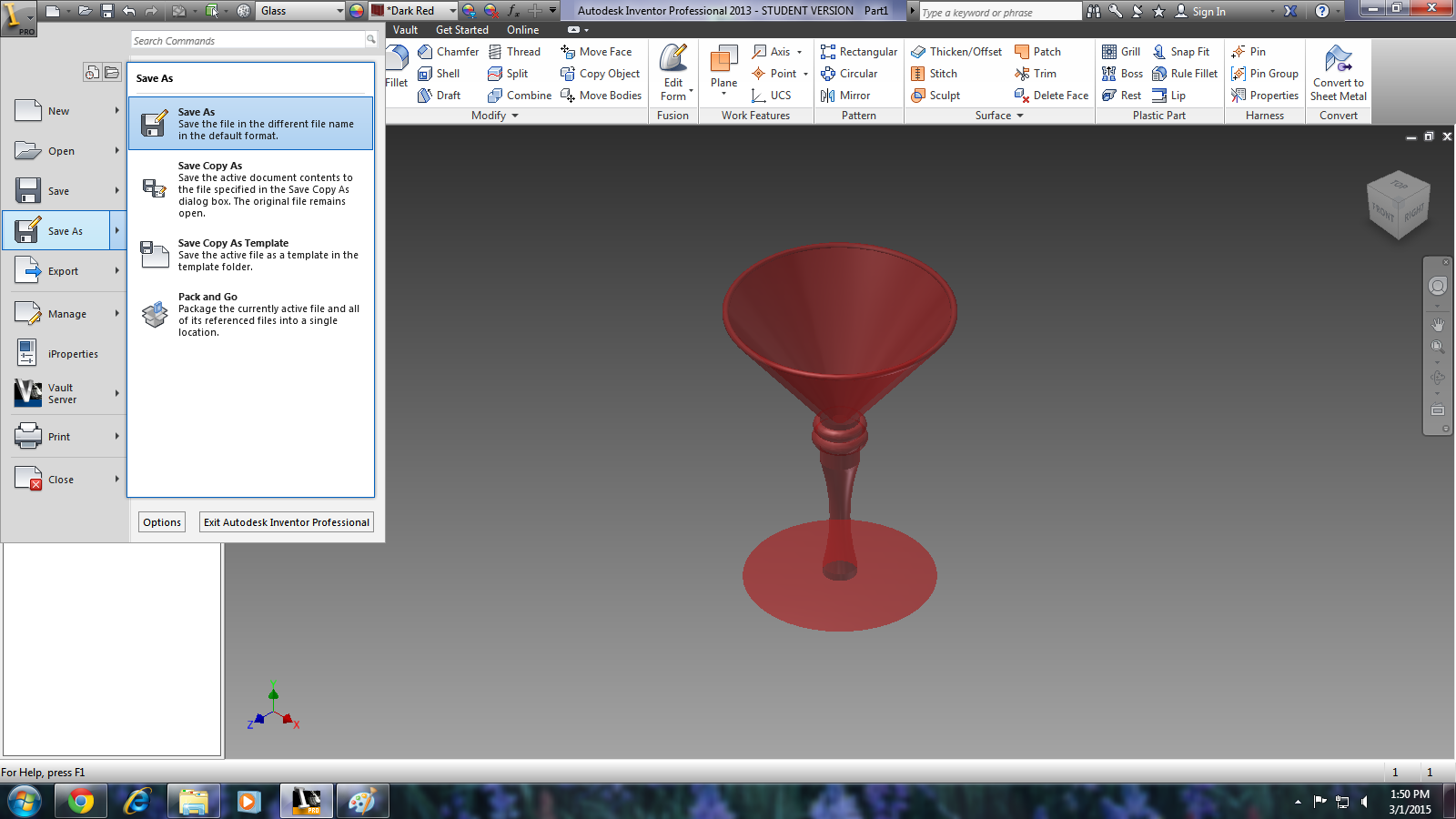Click the keyword or phrase search box
Screen dimensions: 1456x819
tap(999, 12)
